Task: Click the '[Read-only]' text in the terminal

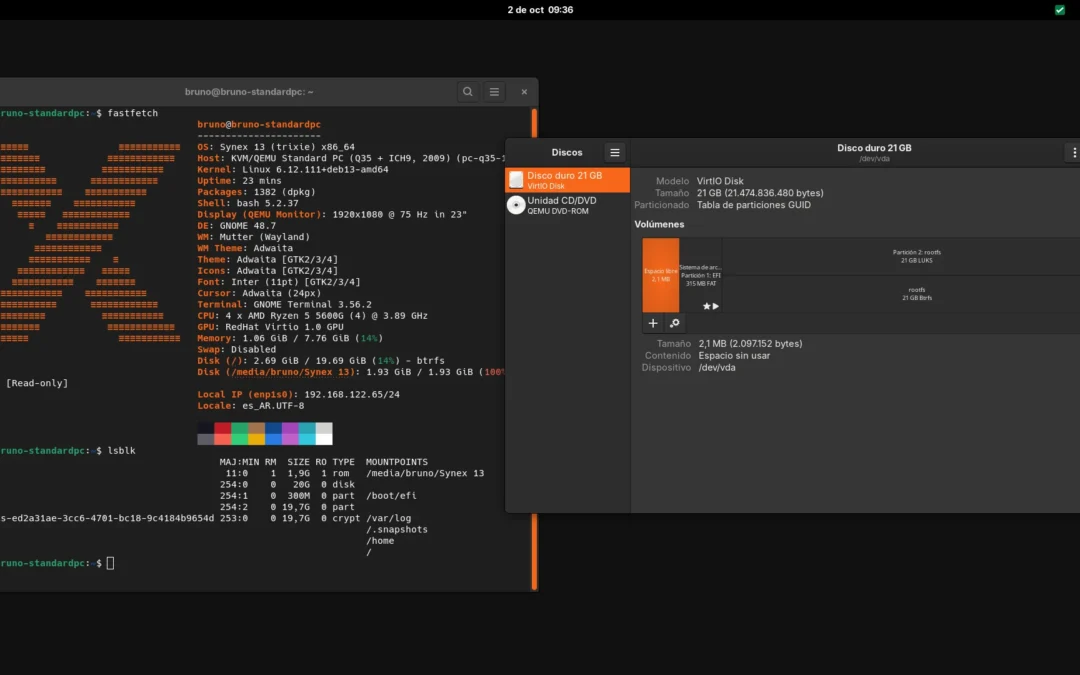Action: (x=37, y=383)
